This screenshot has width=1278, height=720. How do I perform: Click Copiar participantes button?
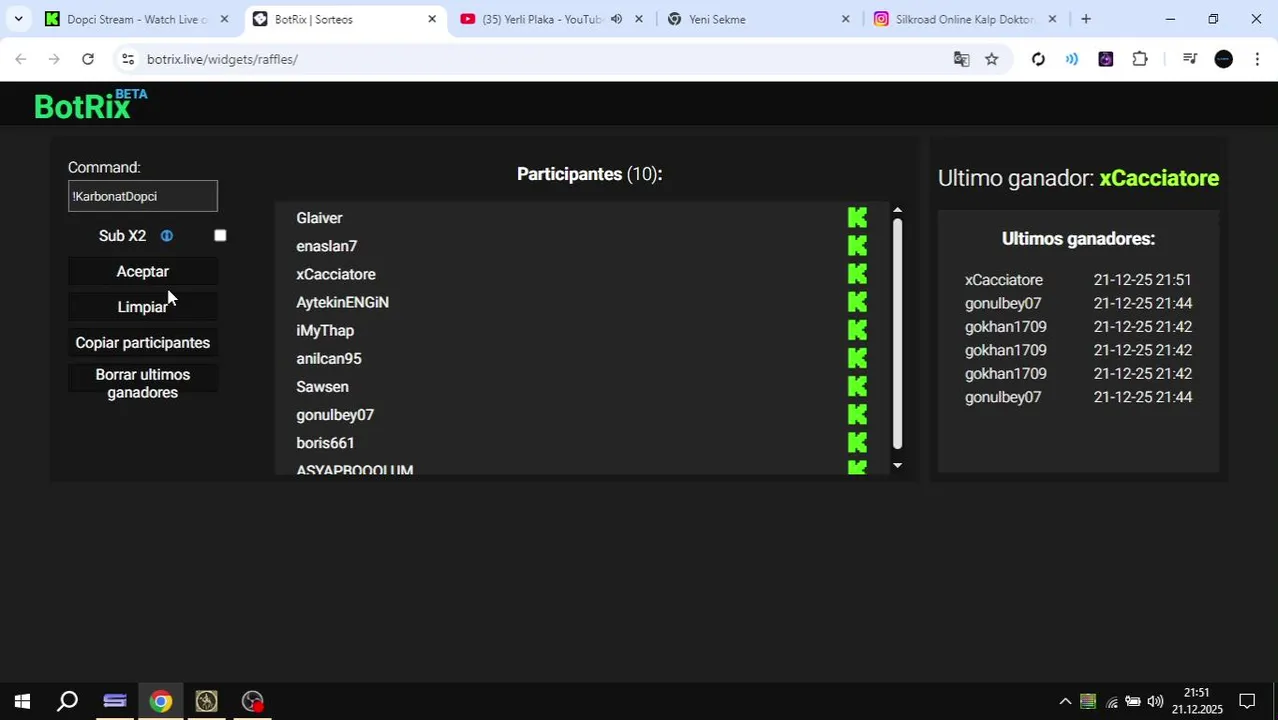142,343
